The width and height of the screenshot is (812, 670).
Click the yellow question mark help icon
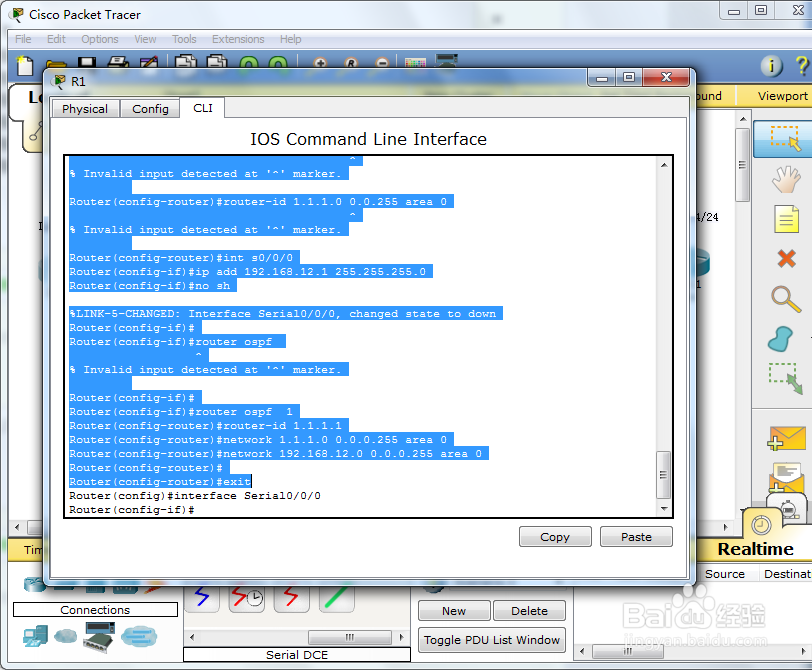coord(802,65)
